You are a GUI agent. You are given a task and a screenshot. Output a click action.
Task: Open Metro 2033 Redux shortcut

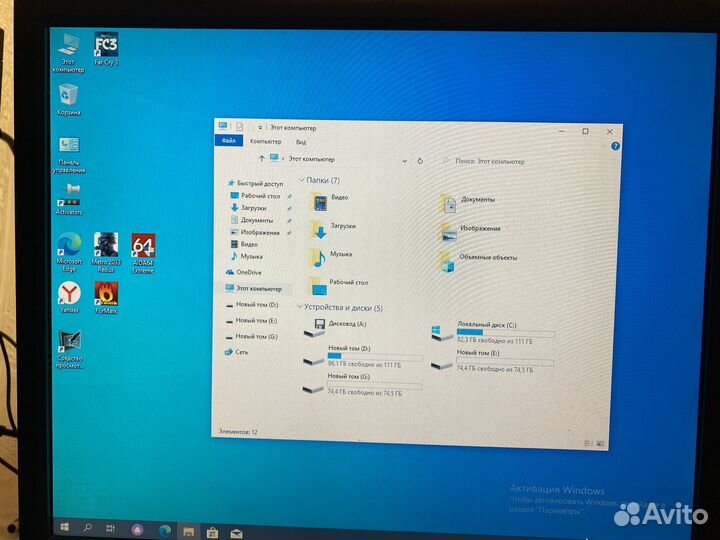[x=106, y=248]
